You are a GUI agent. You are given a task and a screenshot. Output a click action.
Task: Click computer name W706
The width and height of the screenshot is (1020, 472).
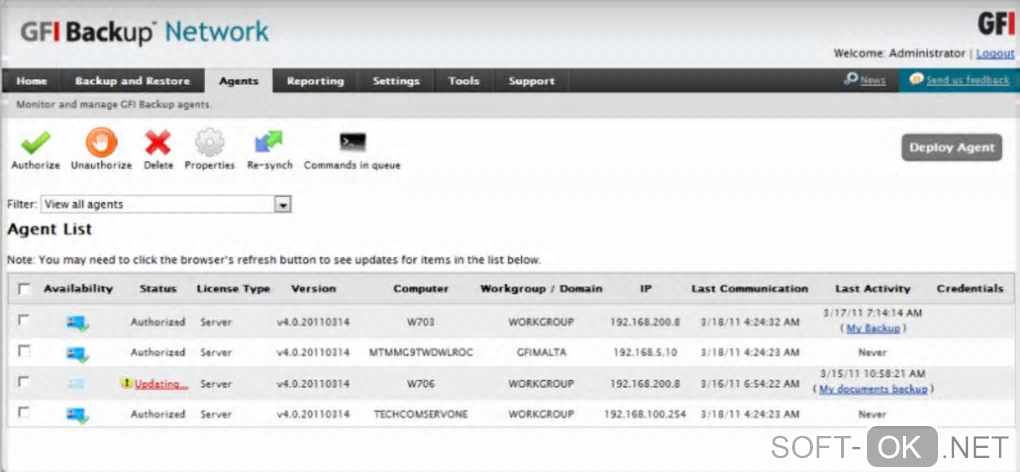pyautogui.click(x=421, y=384)
